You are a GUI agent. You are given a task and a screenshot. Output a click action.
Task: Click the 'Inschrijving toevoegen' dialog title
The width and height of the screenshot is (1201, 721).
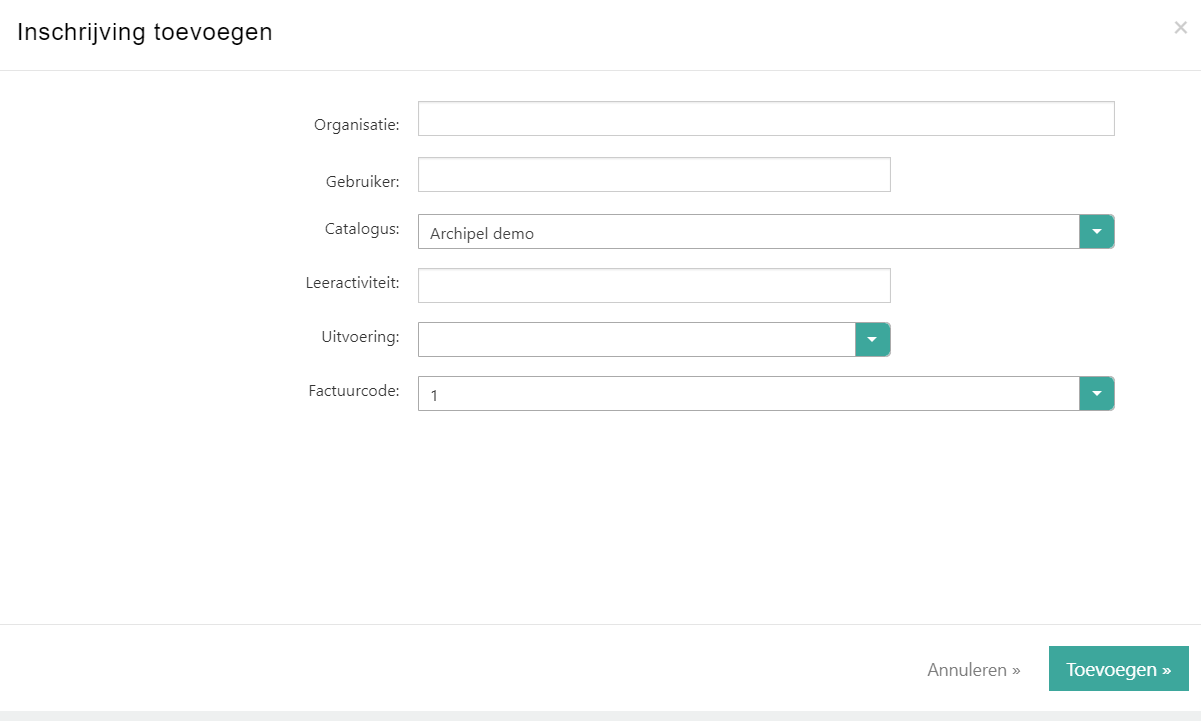[145, 32]
